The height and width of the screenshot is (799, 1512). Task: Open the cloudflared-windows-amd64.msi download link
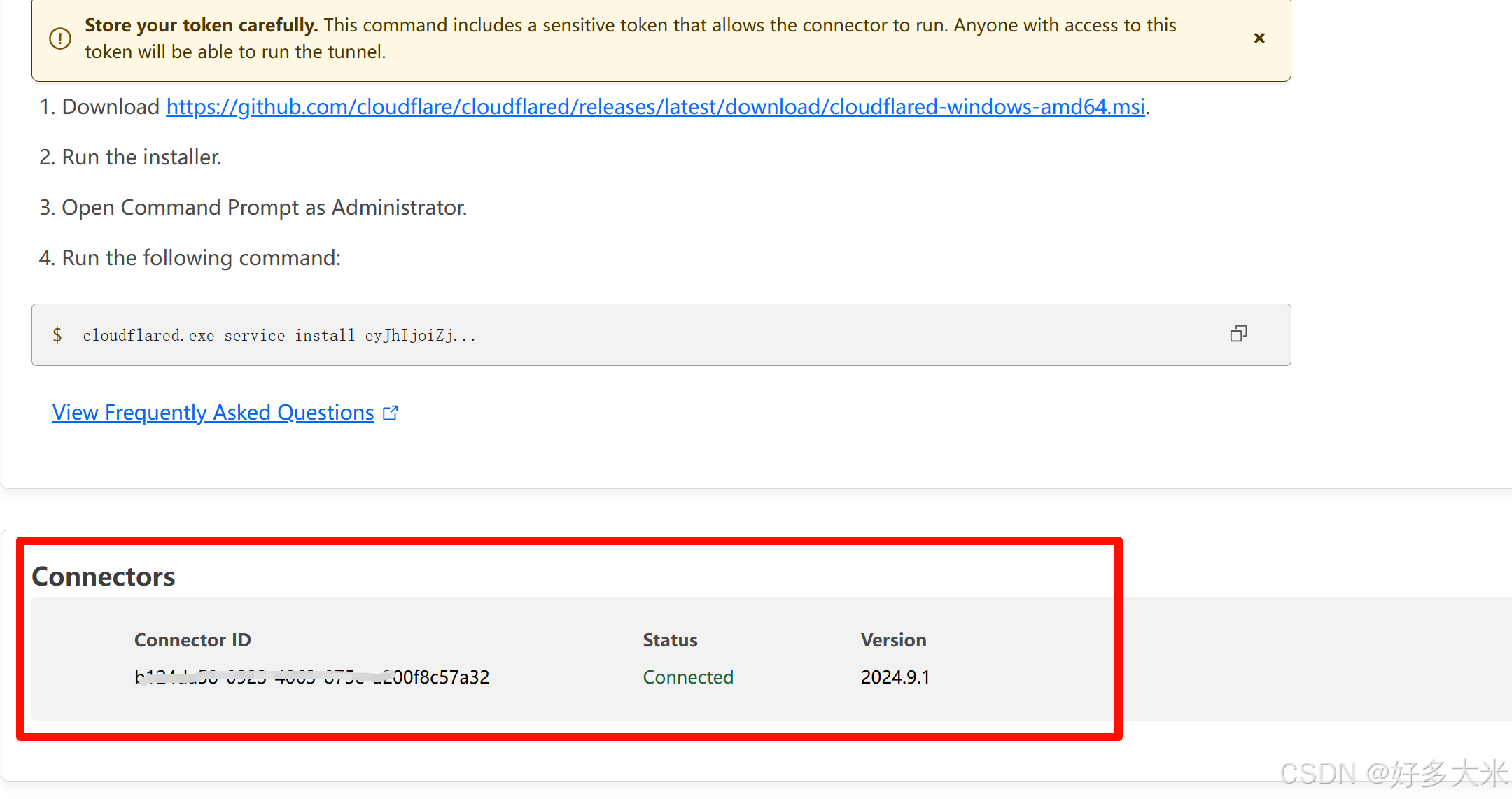655,106
